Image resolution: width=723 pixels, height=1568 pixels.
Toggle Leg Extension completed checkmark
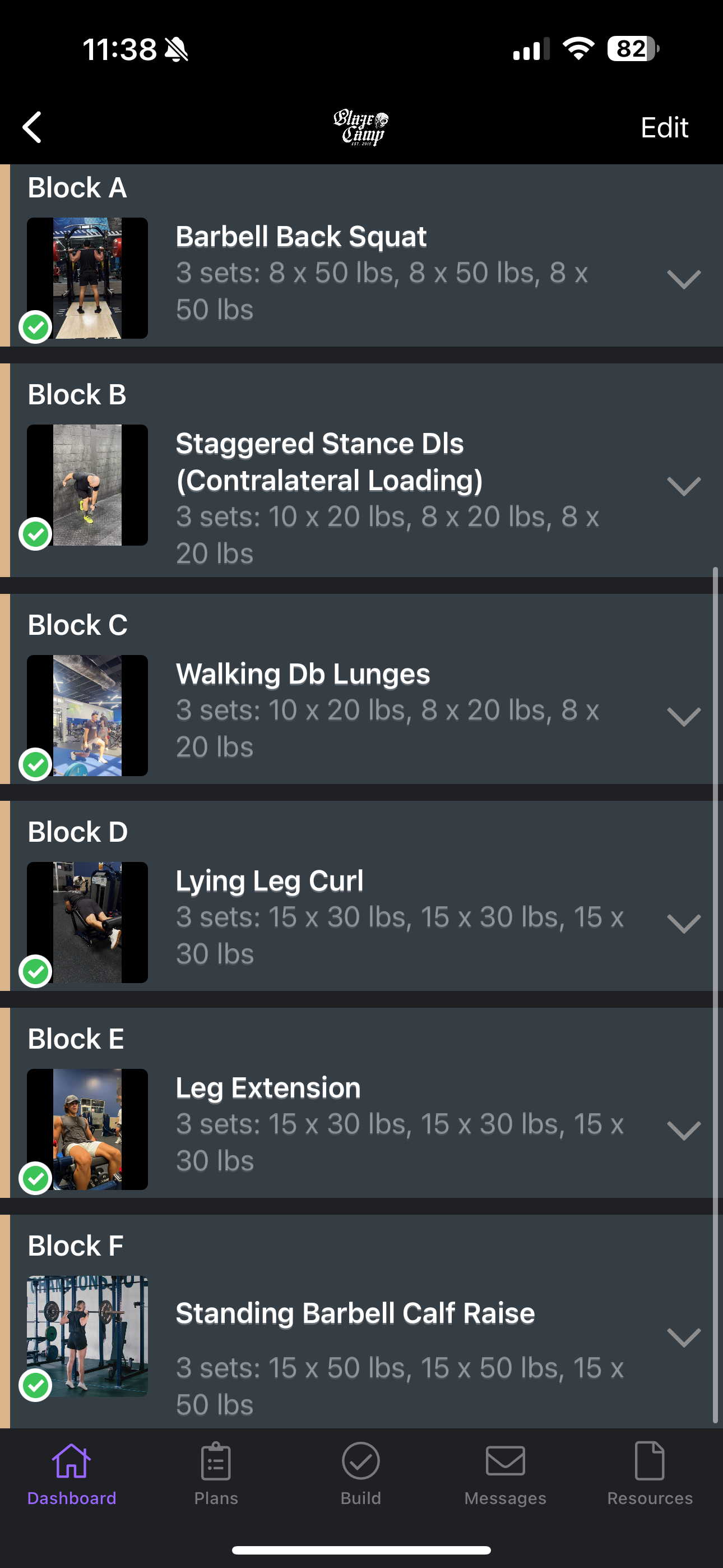(36, 1178)
